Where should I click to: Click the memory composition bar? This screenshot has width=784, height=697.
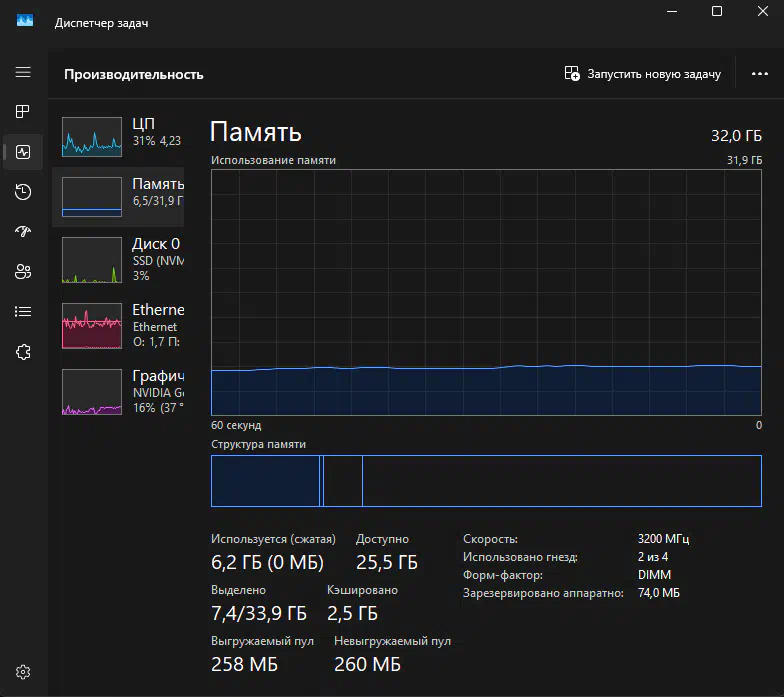[486, 481]
